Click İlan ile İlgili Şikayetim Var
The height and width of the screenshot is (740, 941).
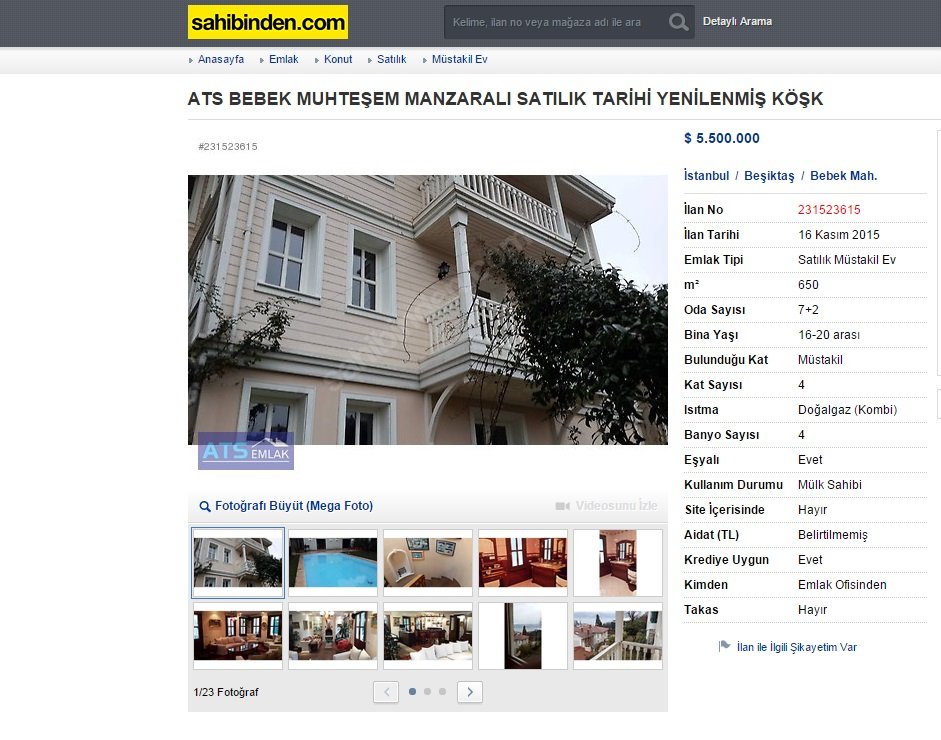[796, 647]
